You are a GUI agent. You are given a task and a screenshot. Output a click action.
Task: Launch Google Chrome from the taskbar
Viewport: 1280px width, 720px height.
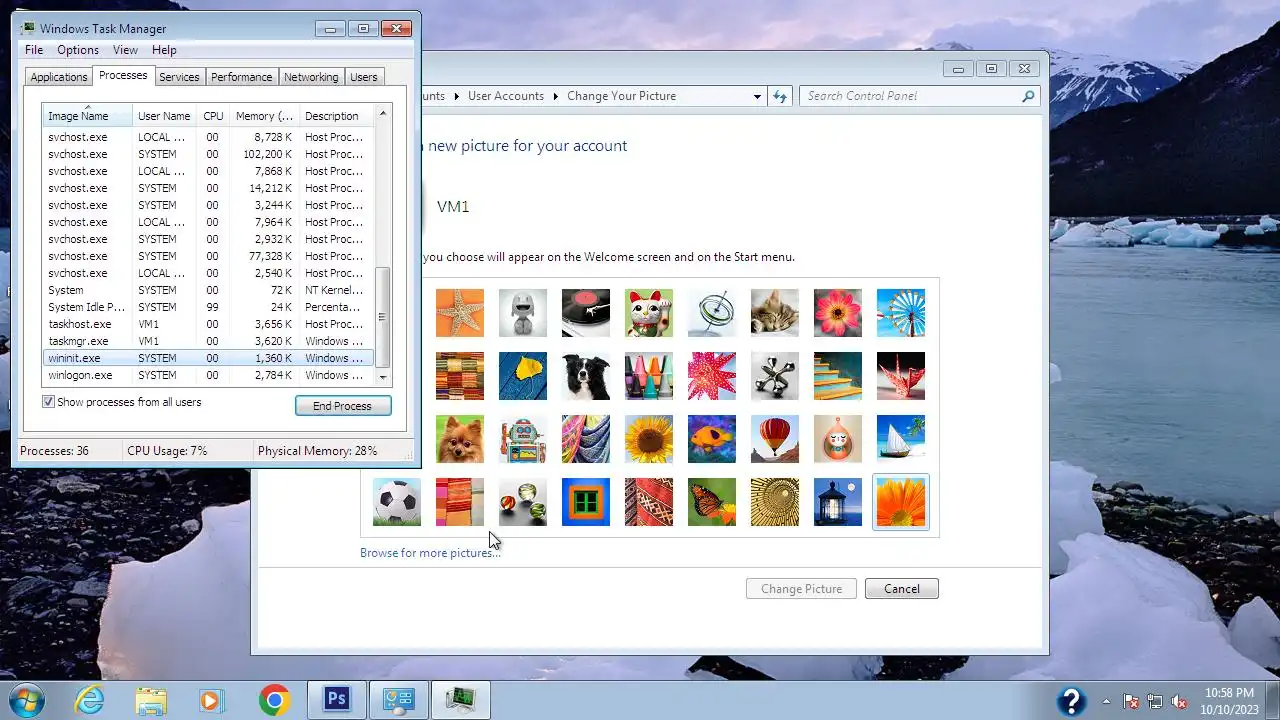point(274,700)
